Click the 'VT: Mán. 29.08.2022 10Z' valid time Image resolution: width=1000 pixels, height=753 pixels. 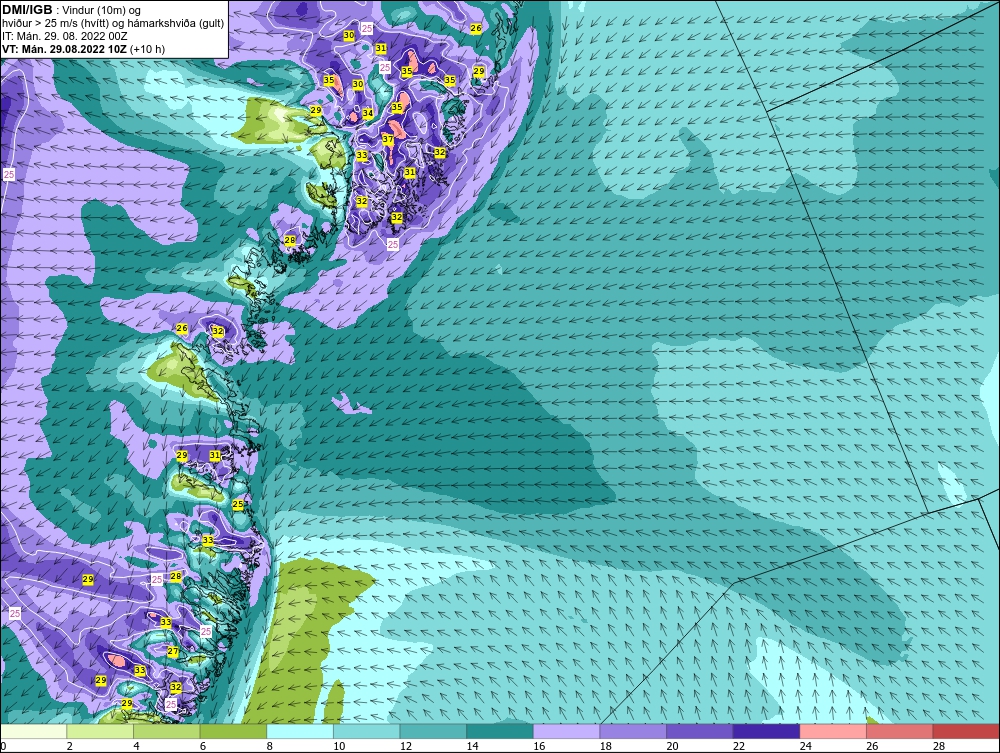point(64,49)
